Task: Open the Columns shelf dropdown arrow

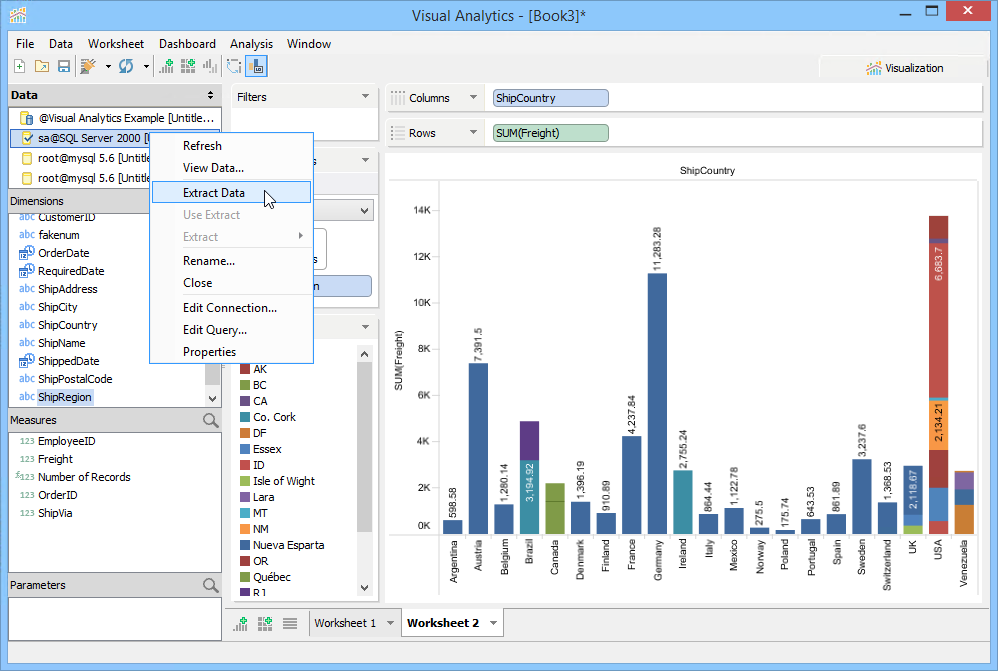Action: [x=473, y=97]
